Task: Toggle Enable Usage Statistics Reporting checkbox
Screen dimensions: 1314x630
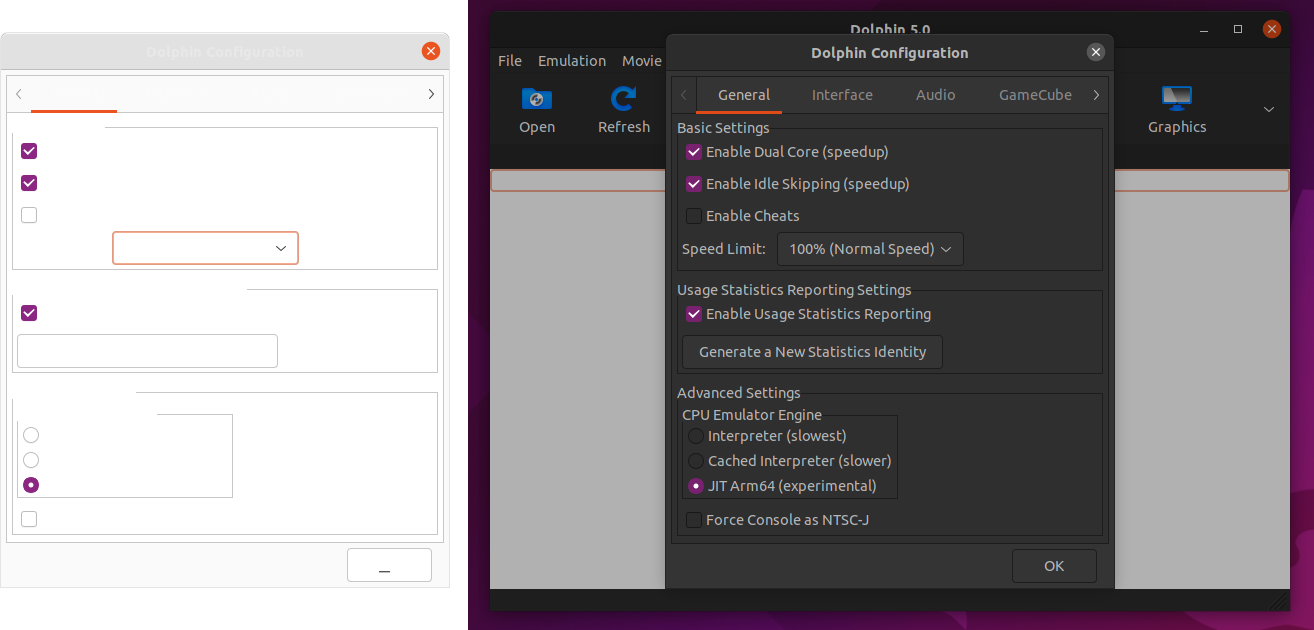Action: [x=694, y=314]
